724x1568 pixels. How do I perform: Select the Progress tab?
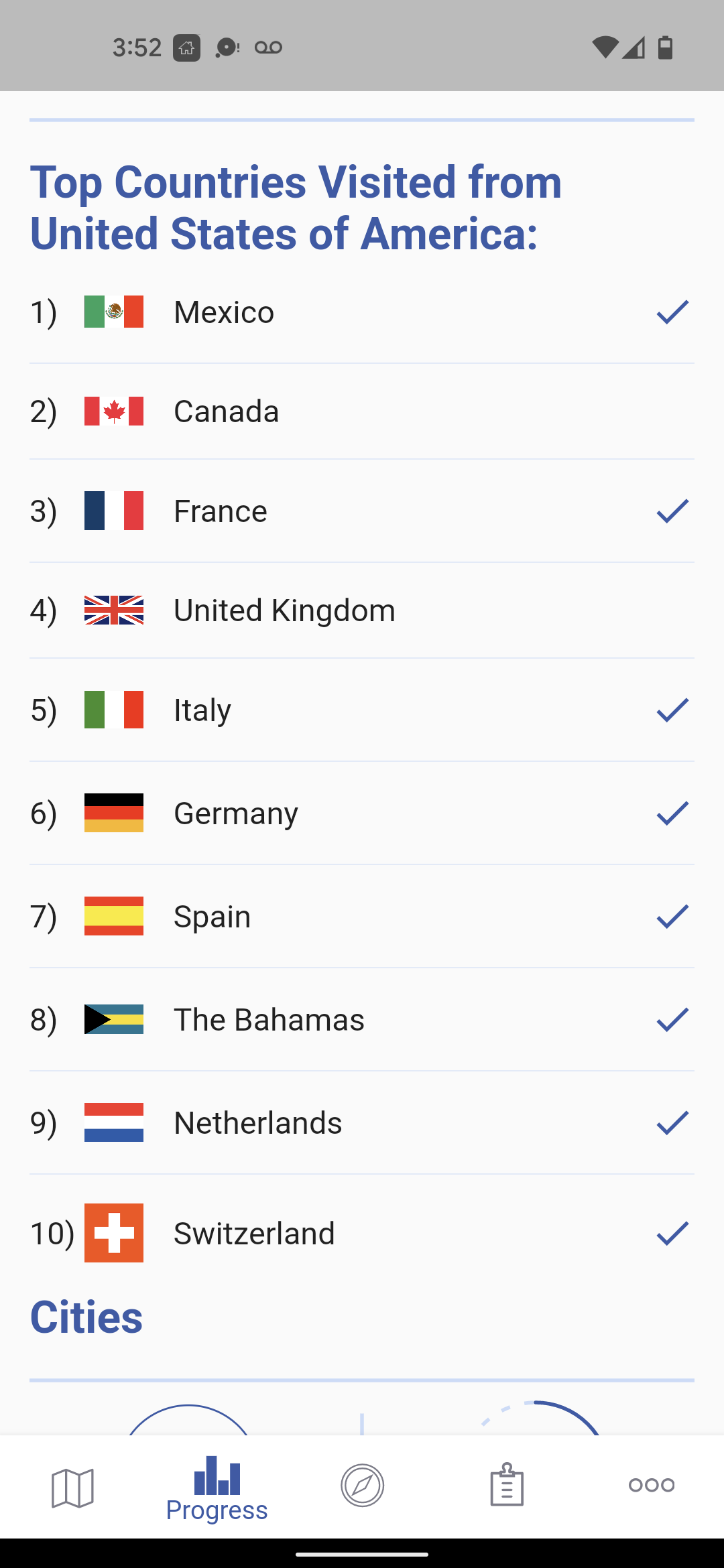(x=217, y=1488)
